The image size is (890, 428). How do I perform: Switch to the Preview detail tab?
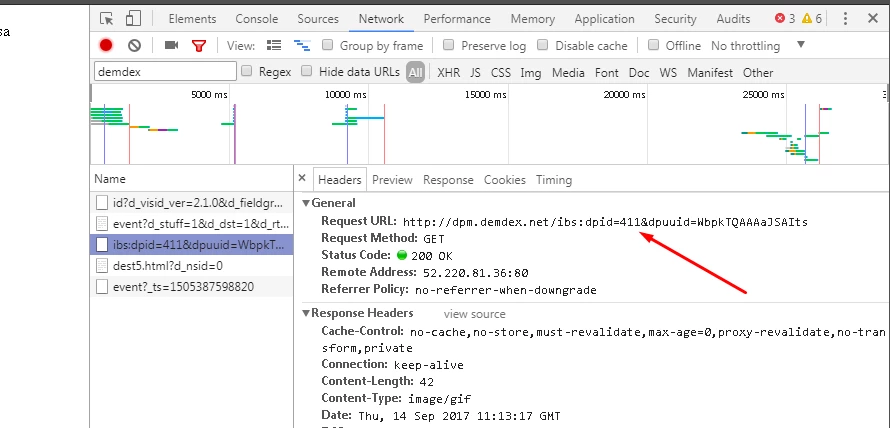click(392, 180)
